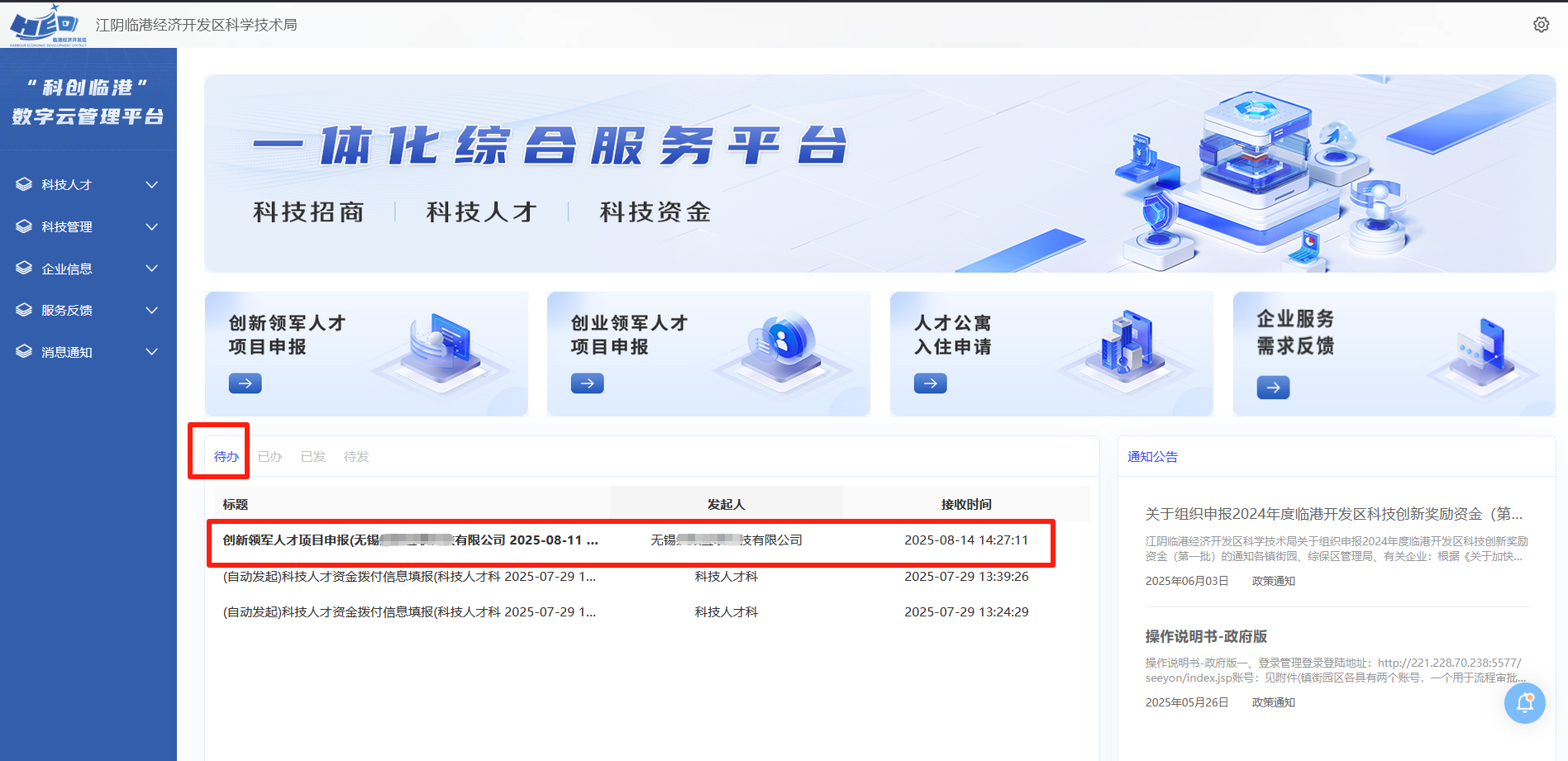Image resolution: width=1568 pixels, height=761 pixels.
Task: Expand the 科技管理 sidebar menu chevron
Action: tap(152, 226)
